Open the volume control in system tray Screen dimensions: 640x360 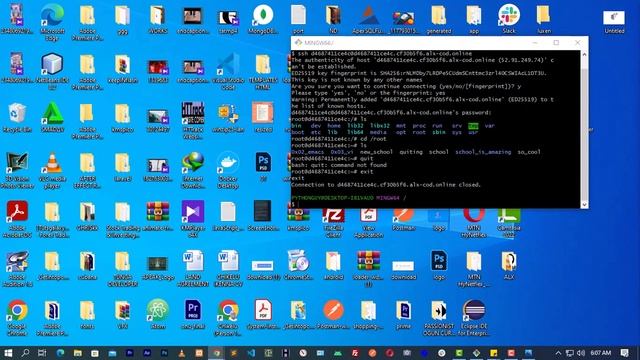(x=581, y=353)
